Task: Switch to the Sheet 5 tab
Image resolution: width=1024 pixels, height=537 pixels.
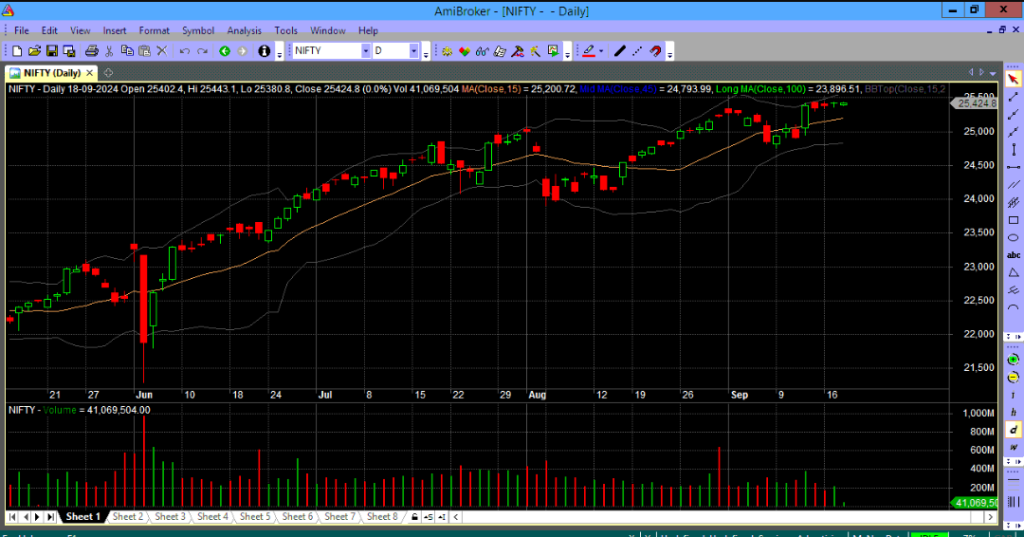Action: [x=255, y=517]
